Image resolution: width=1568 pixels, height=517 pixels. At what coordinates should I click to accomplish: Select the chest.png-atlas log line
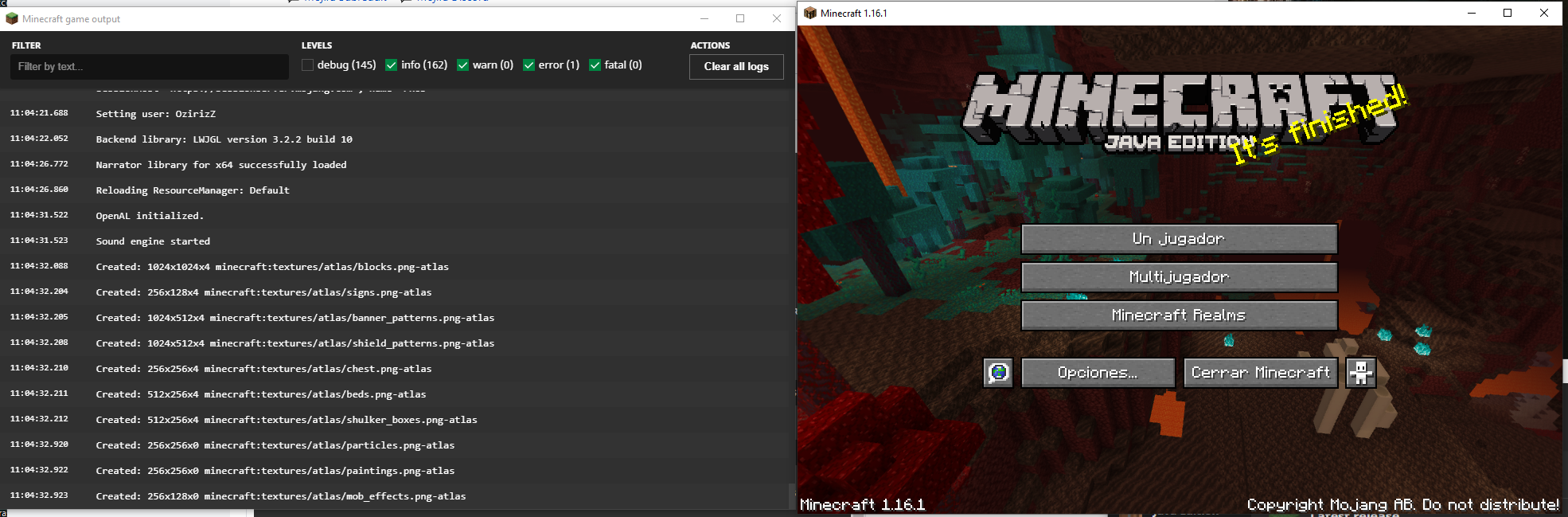pos(395,369)
